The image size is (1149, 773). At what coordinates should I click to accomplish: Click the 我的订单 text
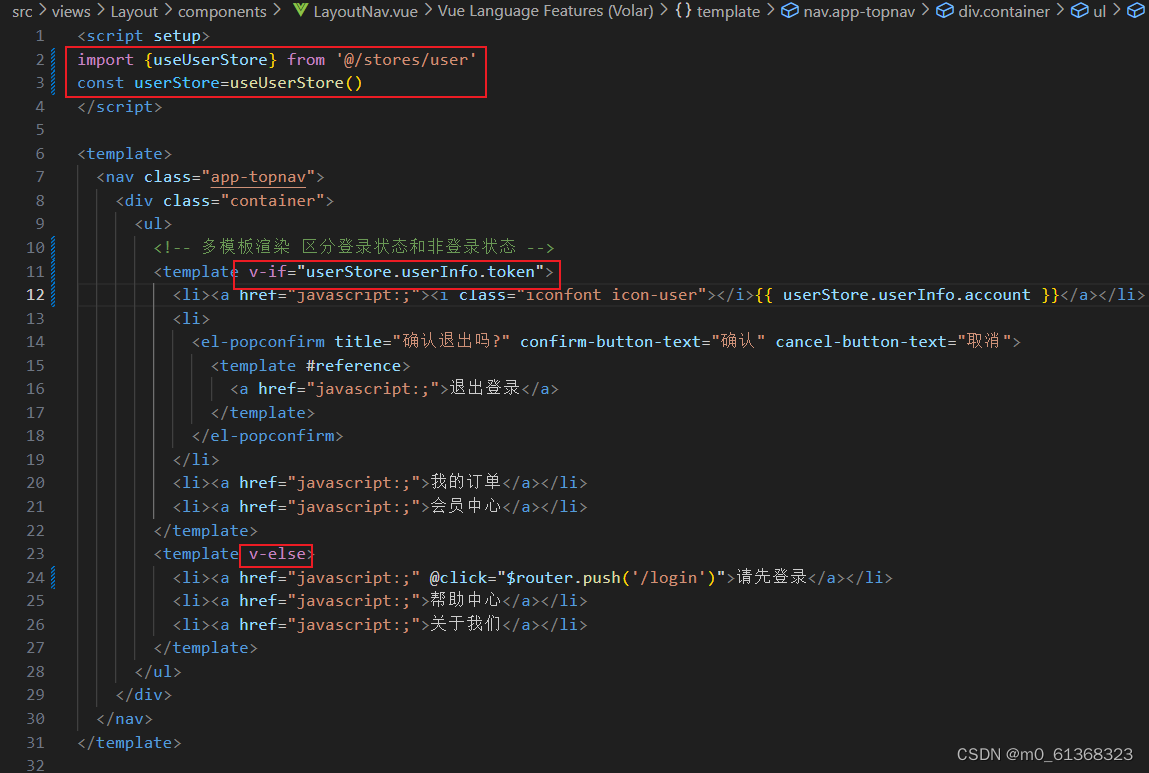tap(465, 482)
